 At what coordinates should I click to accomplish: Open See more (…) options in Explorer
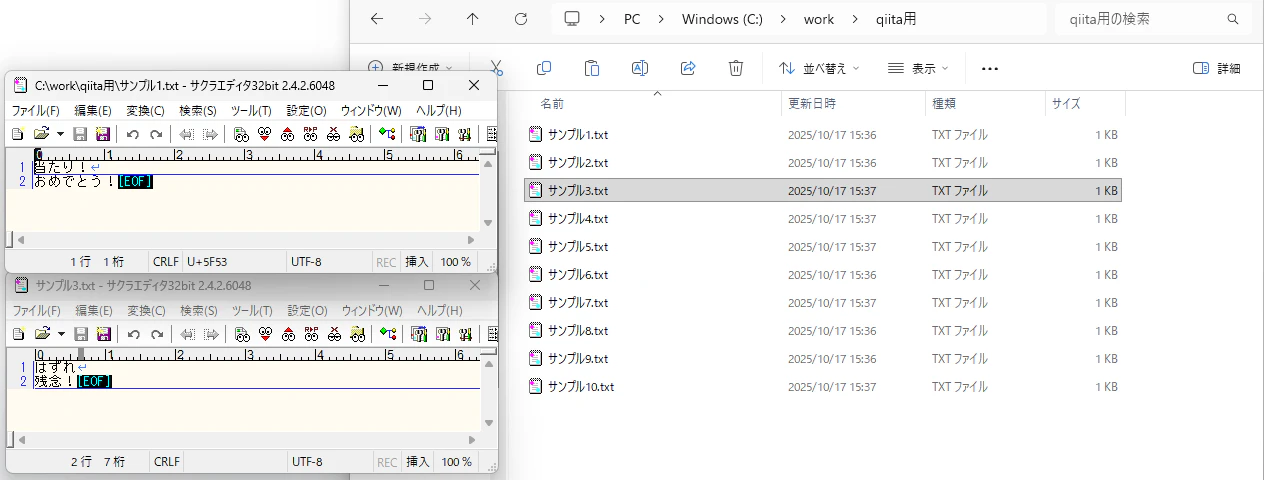click(990, 68)
